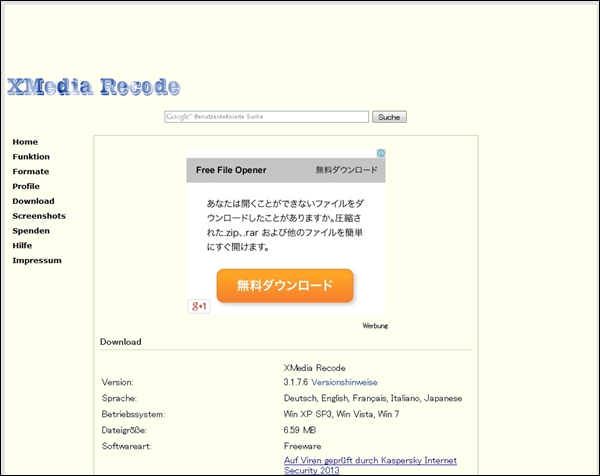Click the Download section heading
The height and width of the screenshot is (476, 600).
tap(121, 342)
